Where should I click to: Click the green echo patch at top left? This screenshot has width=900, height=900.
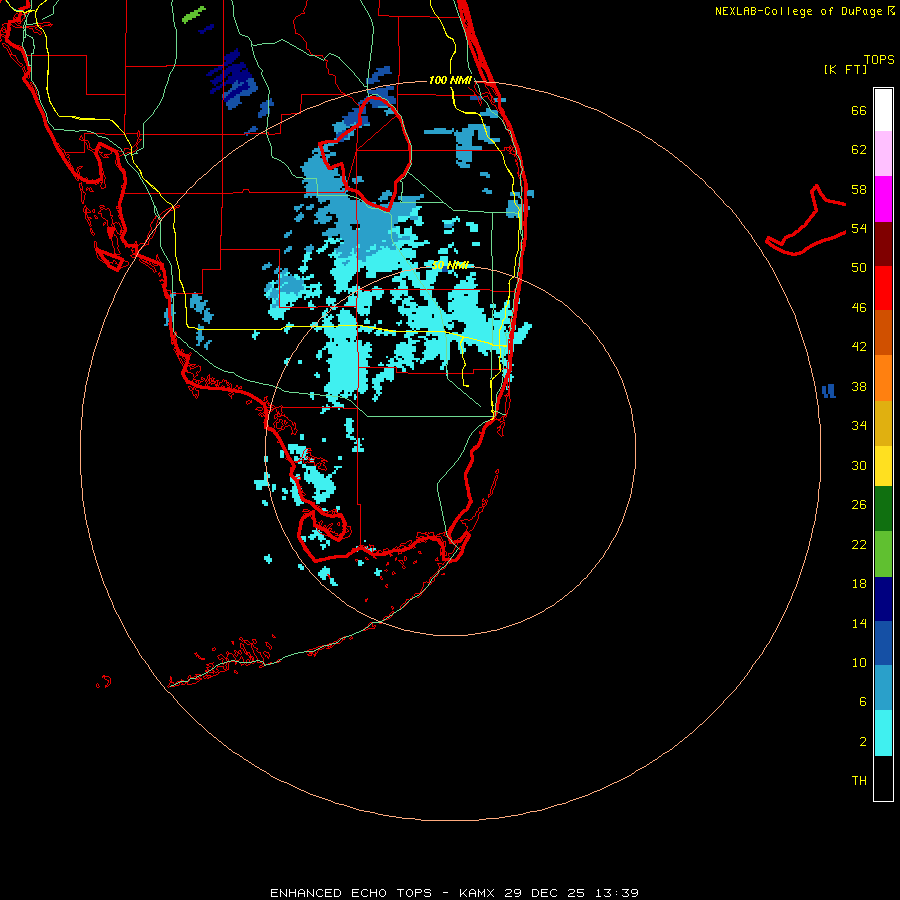click(193, 14)
